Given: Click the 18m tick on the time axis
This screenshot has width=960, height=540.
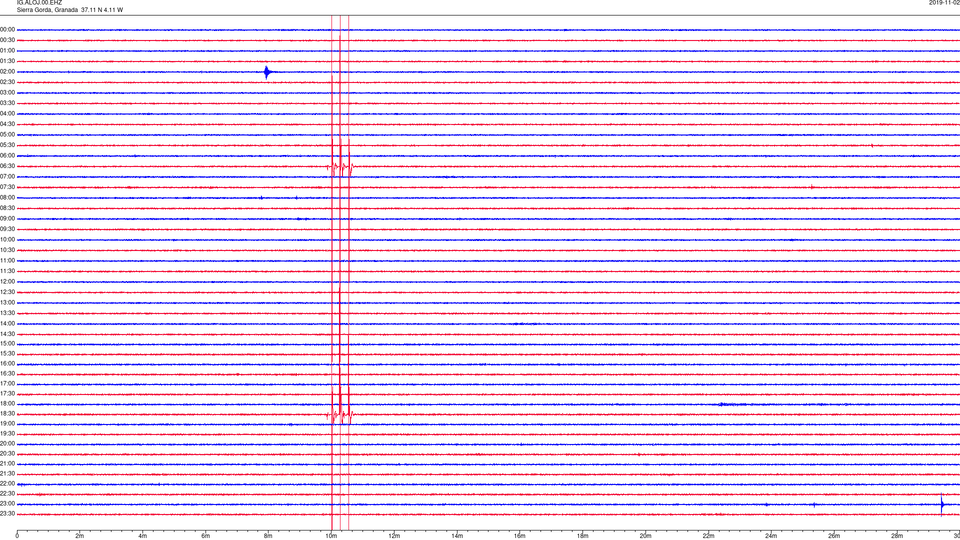Looking at the screenshot, I should click(x=583, y=536).
